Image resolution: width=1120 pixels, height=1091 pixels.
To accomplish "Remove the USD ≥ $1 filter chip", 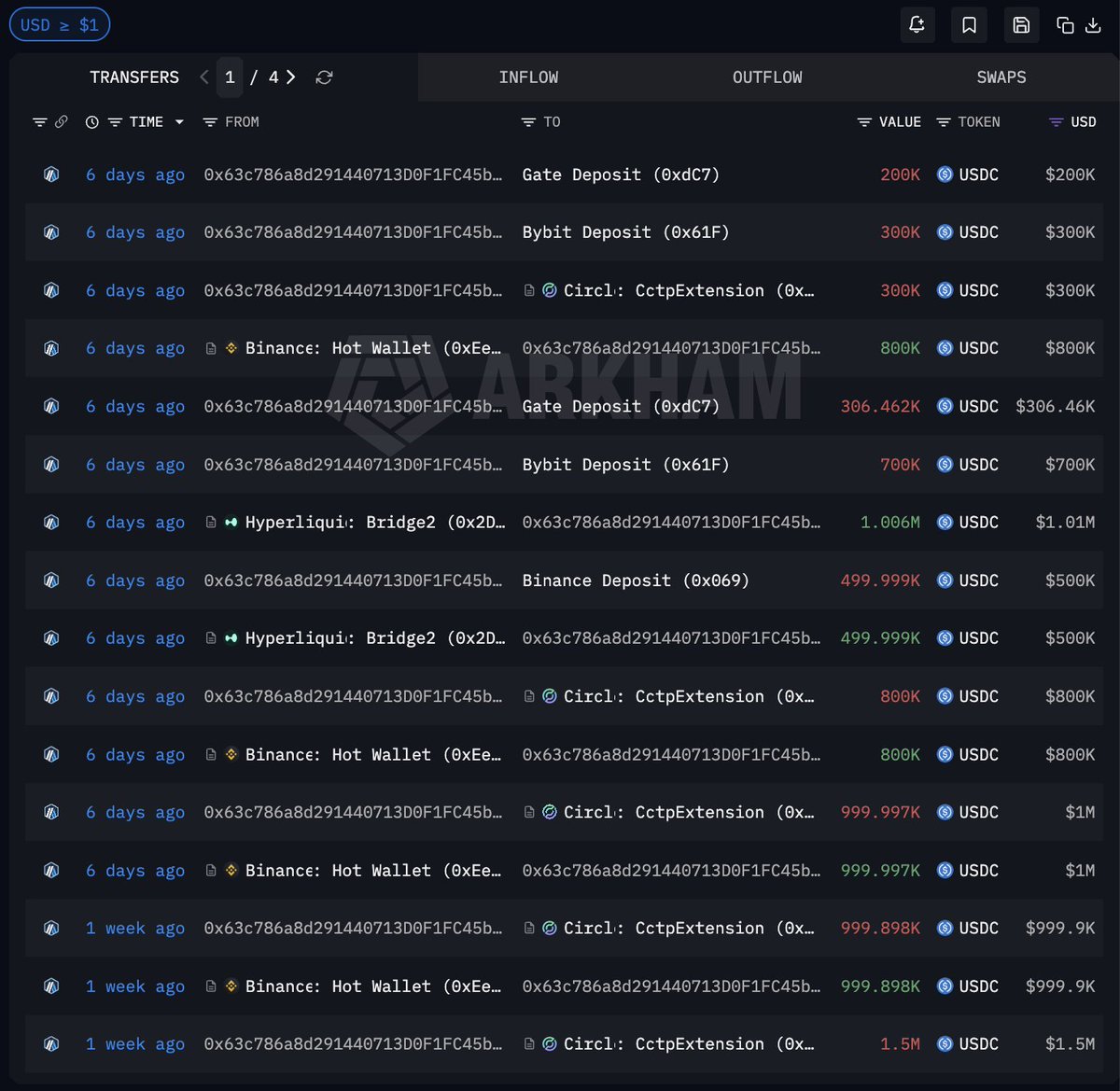I will click(60, 25).
